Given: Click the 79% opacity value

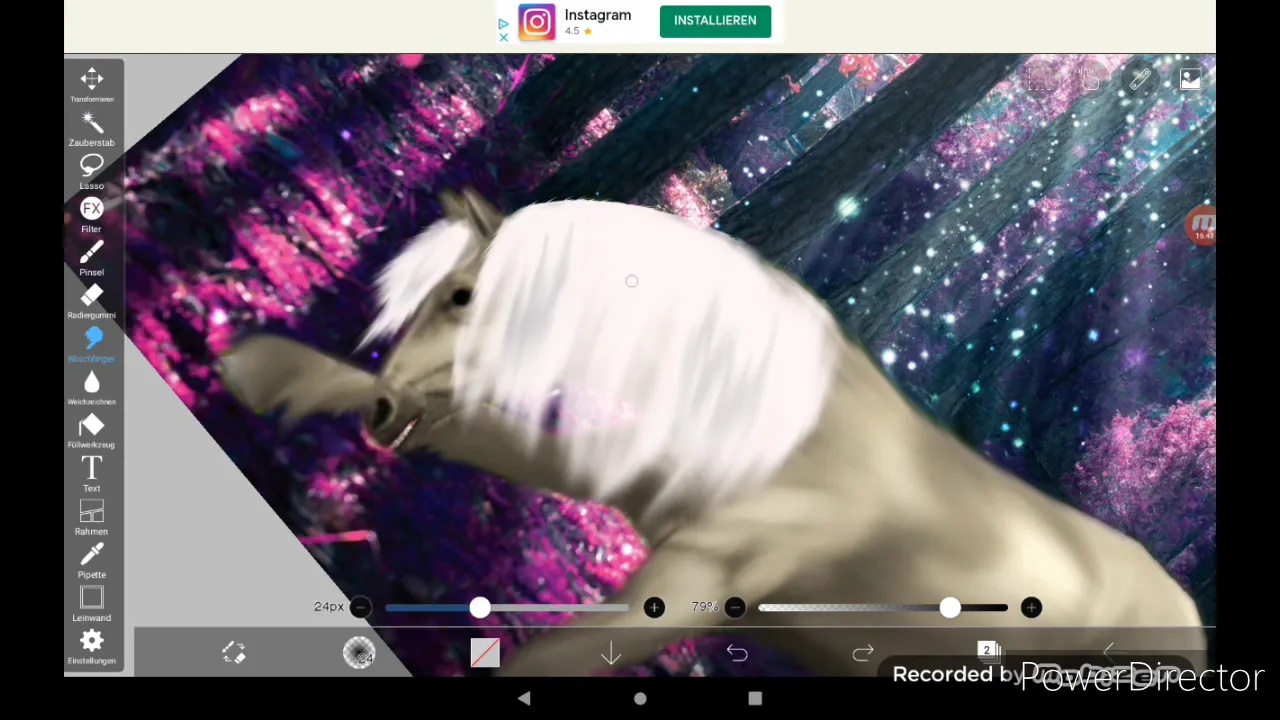Looking at the screenshot, I should click(704, 607).
